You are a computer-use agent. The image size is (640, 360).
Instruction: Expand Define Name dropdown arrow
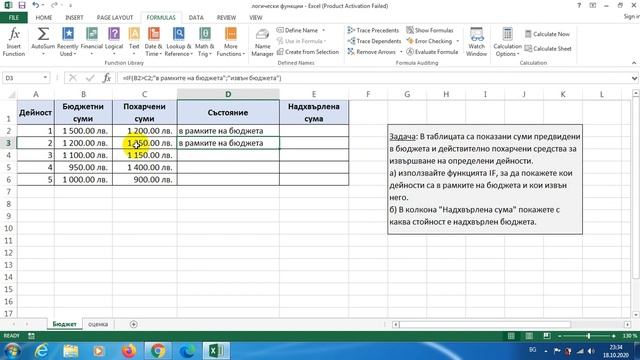(x=324, y=30)
